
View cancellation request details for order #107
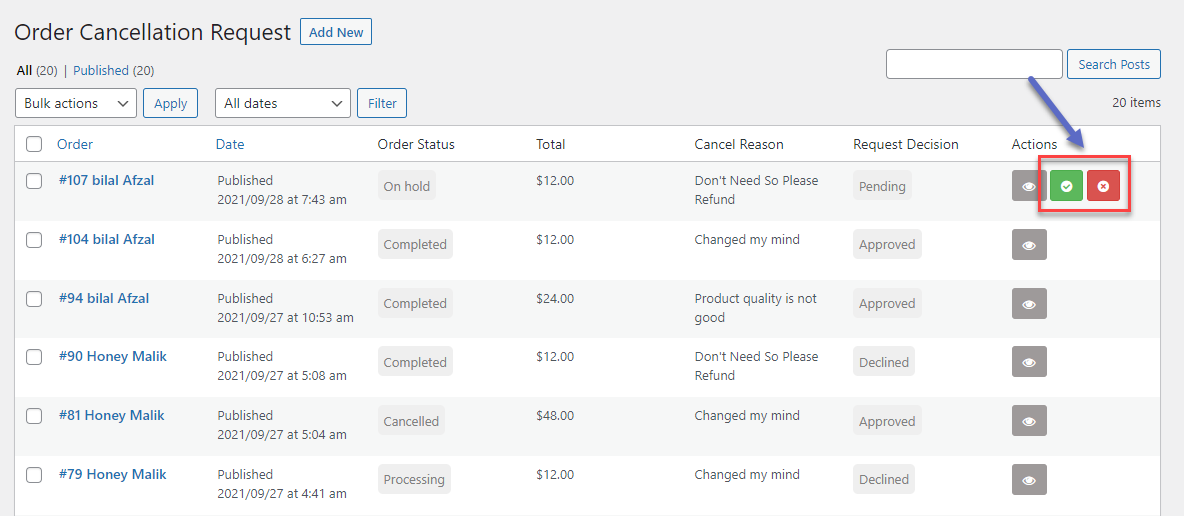click(x=1029, y=186)
